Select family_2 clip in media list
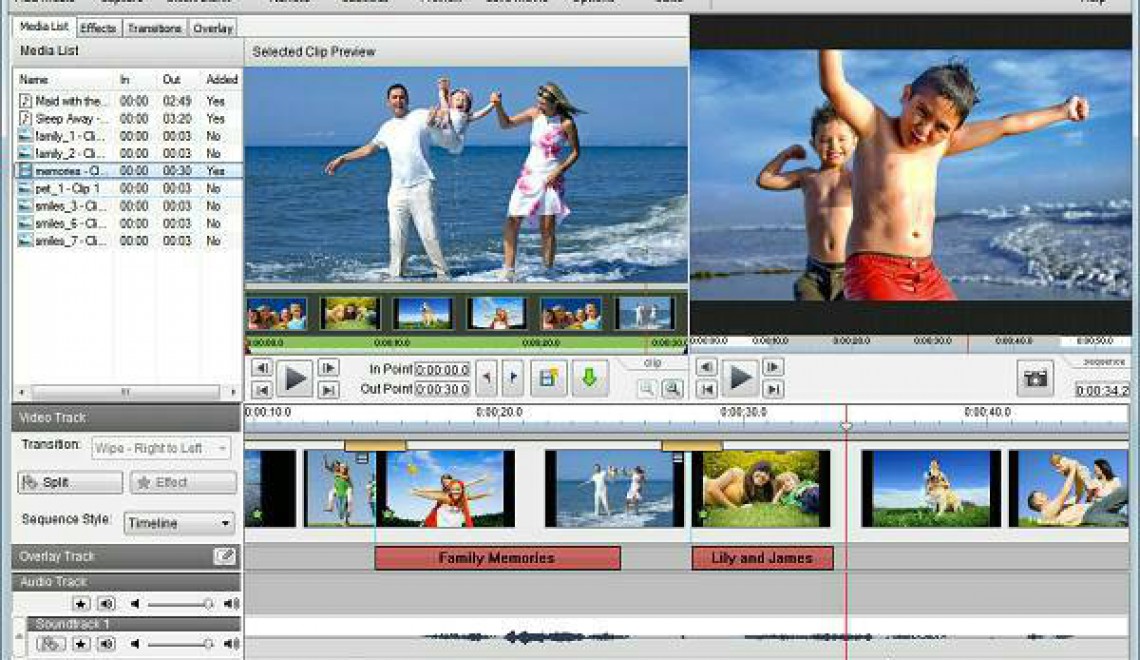This screenshot has height=660, width=1140. 127,153
